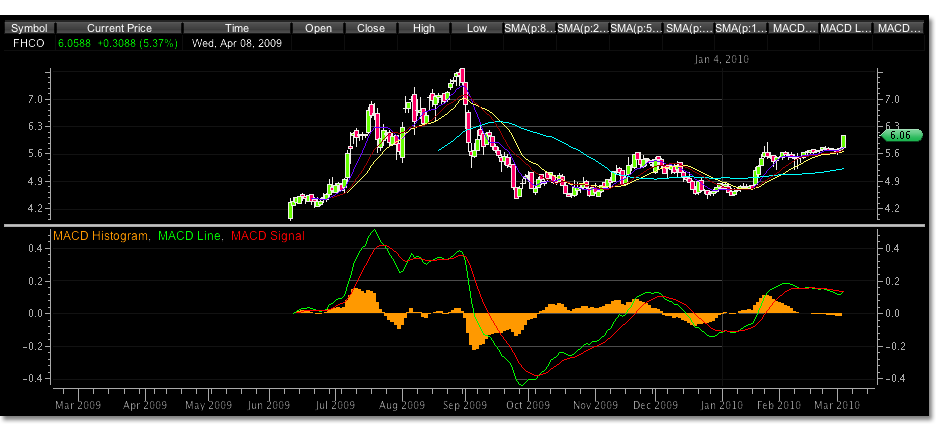The height and width of the screenshot is (431, 944).
Task: Click the Open column header
Action: tap(318, 29)
